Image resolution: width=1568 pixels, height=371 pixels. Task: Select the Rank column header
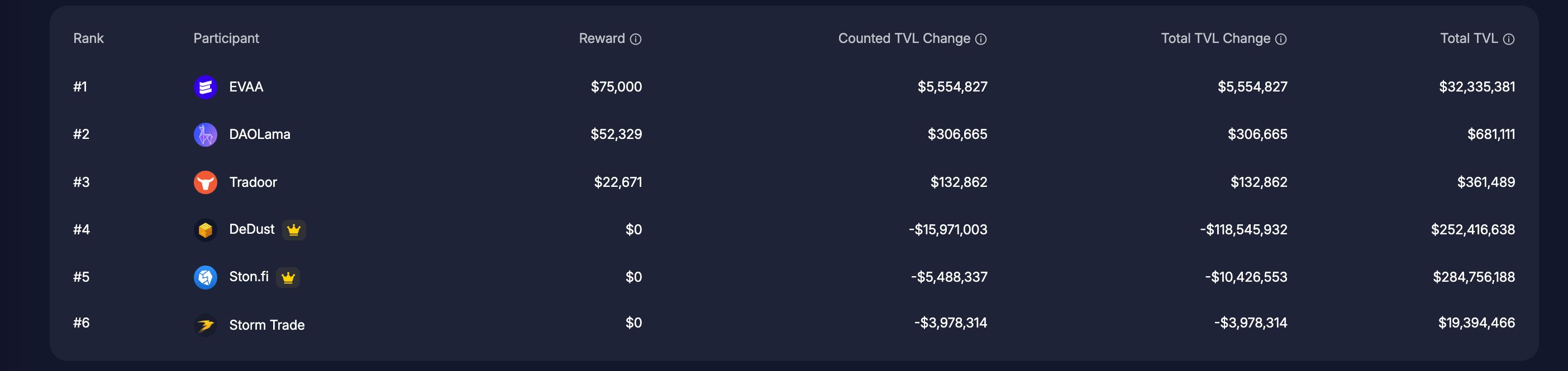88,38
